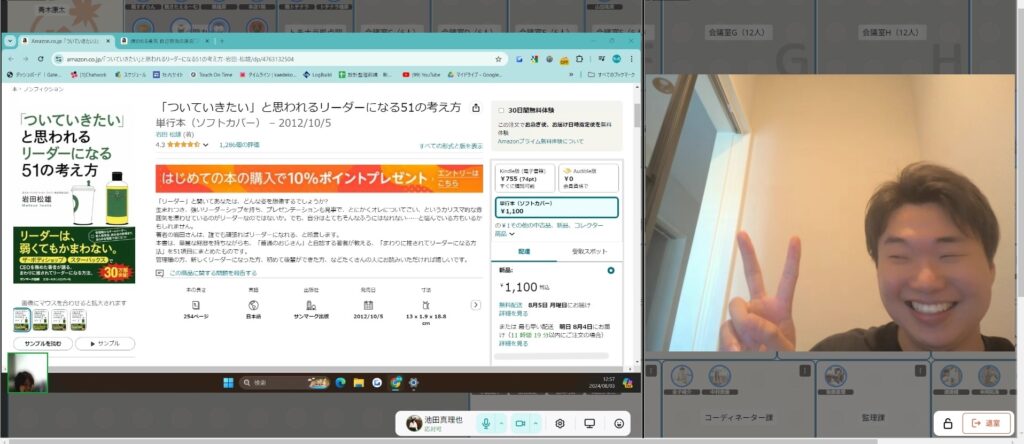Open a new browser tab with plus
This screenshot has width=1024, height=444.
[x=222, y=40]
